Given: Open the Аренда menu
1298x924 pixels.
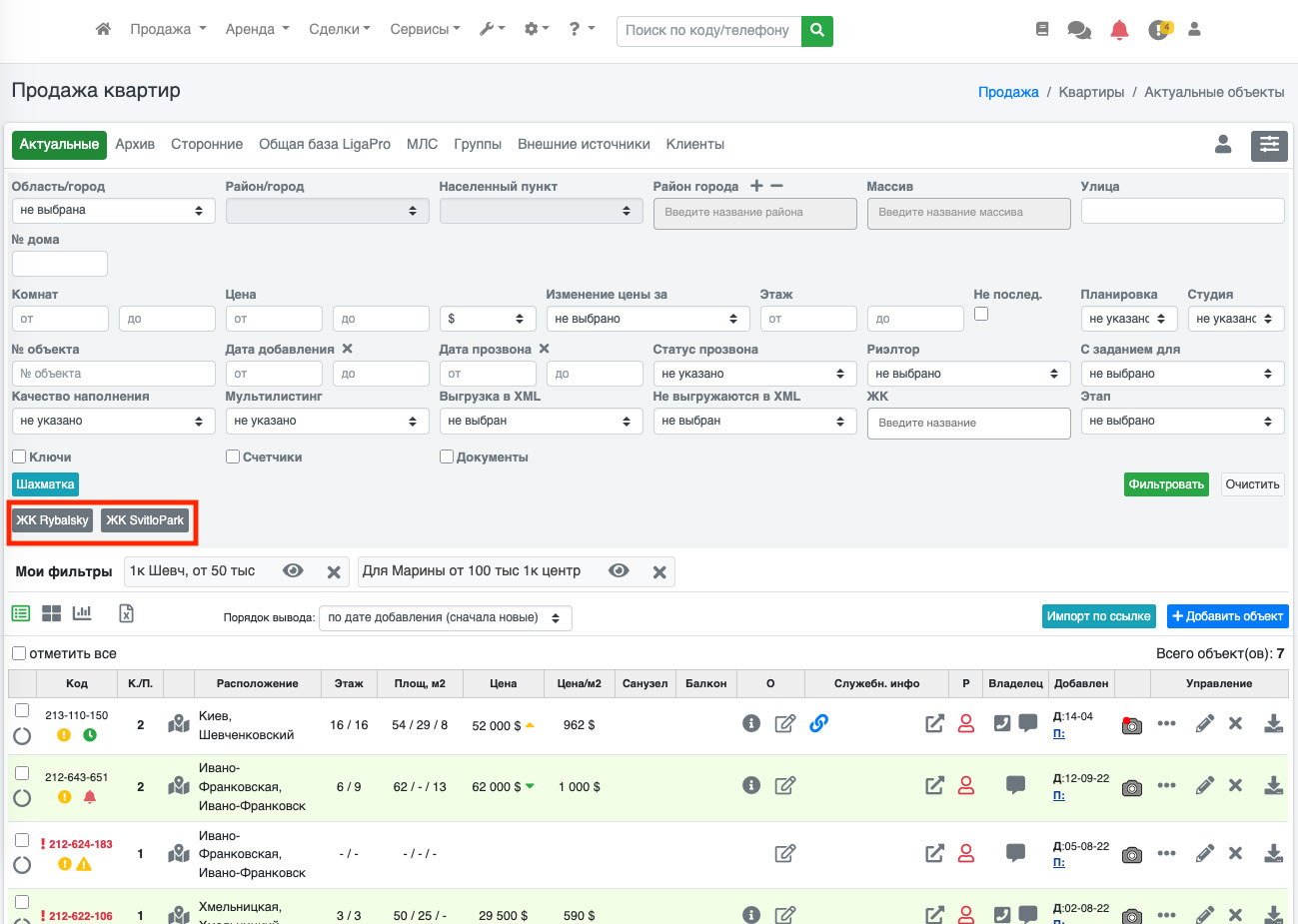Looking at the screenshot, I should point(257,29).
